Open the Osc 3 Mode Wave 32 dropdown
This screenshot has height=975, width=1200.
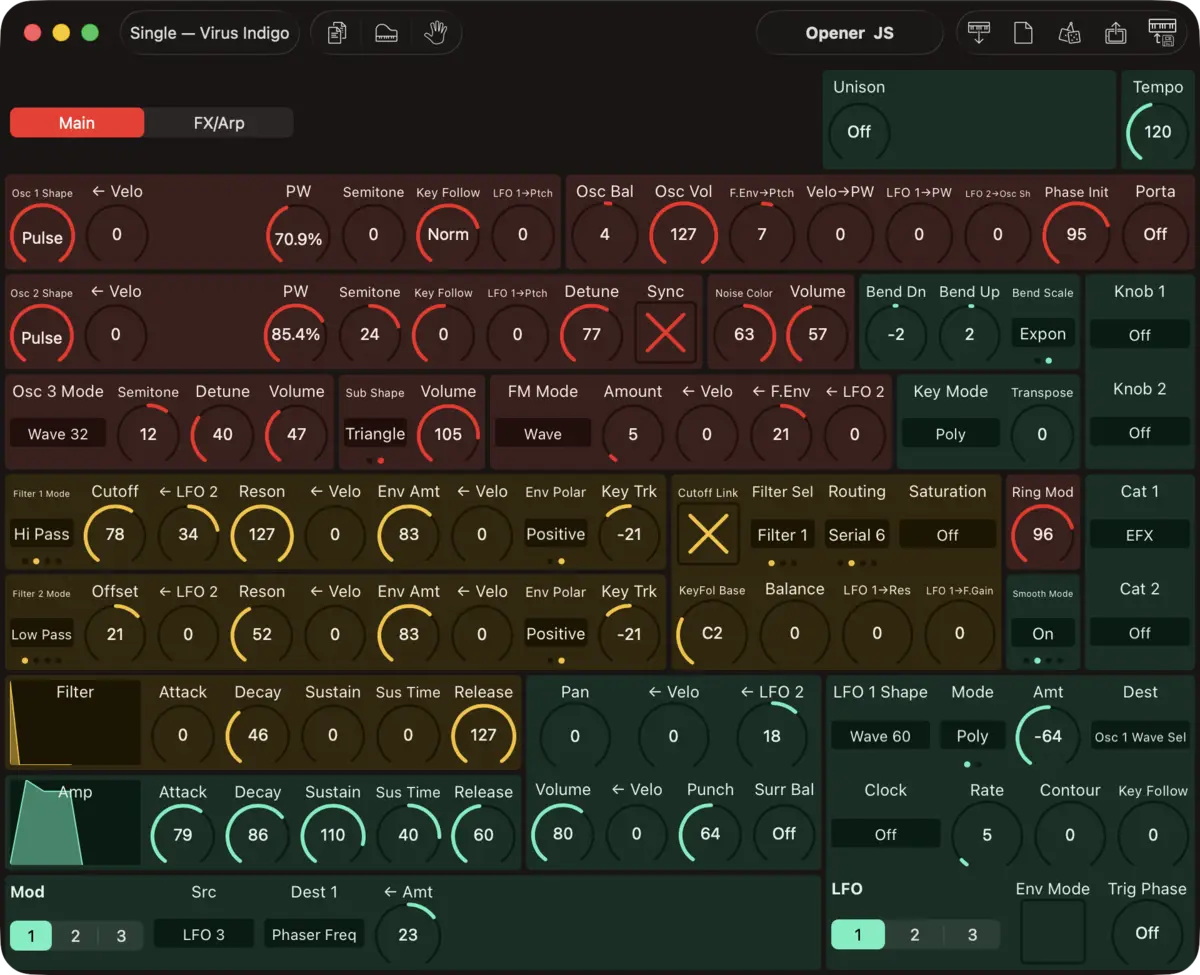point(58,434)
